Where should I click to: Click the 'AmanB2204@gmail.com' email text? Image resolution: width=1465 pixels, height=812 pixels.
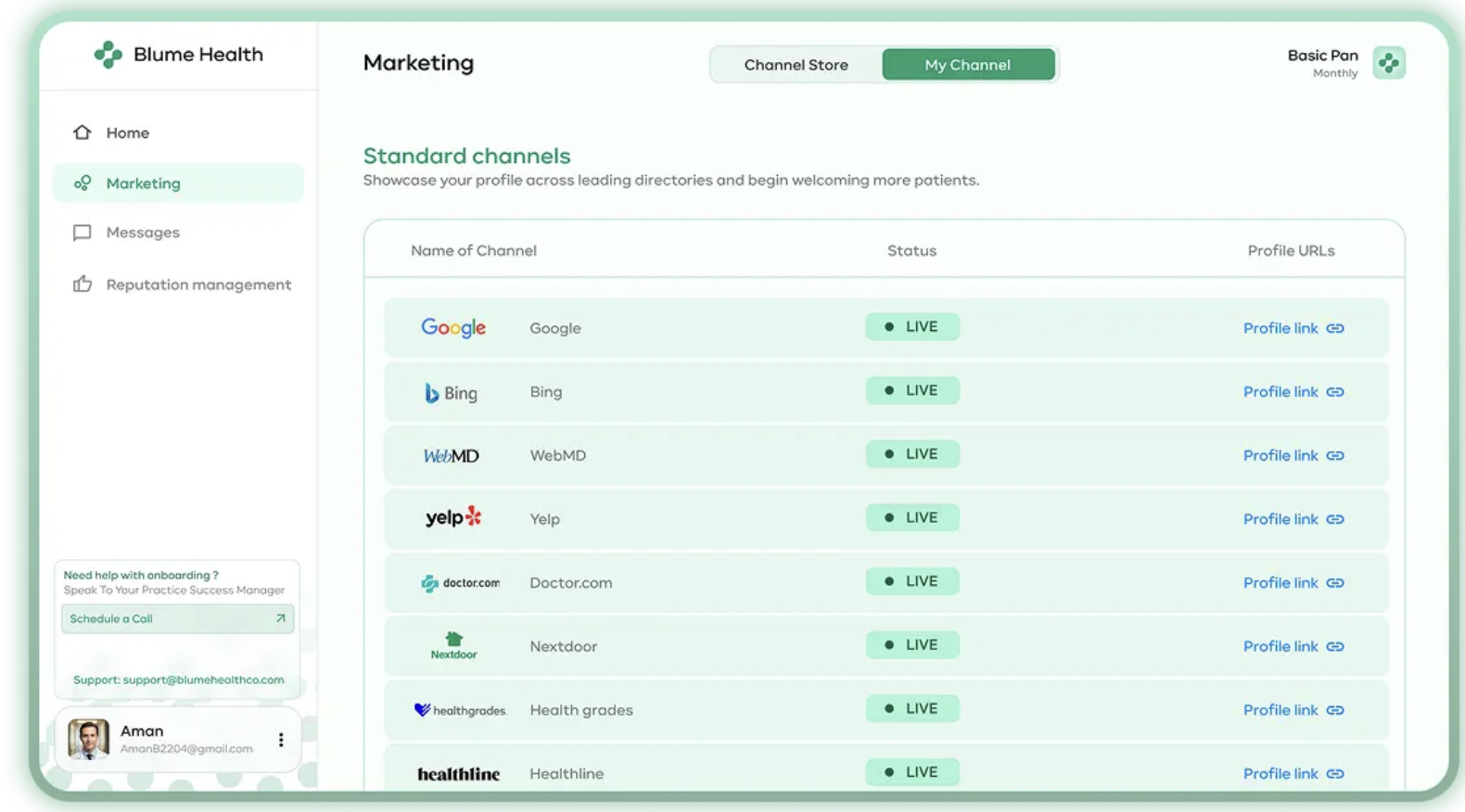coord(186,749)
